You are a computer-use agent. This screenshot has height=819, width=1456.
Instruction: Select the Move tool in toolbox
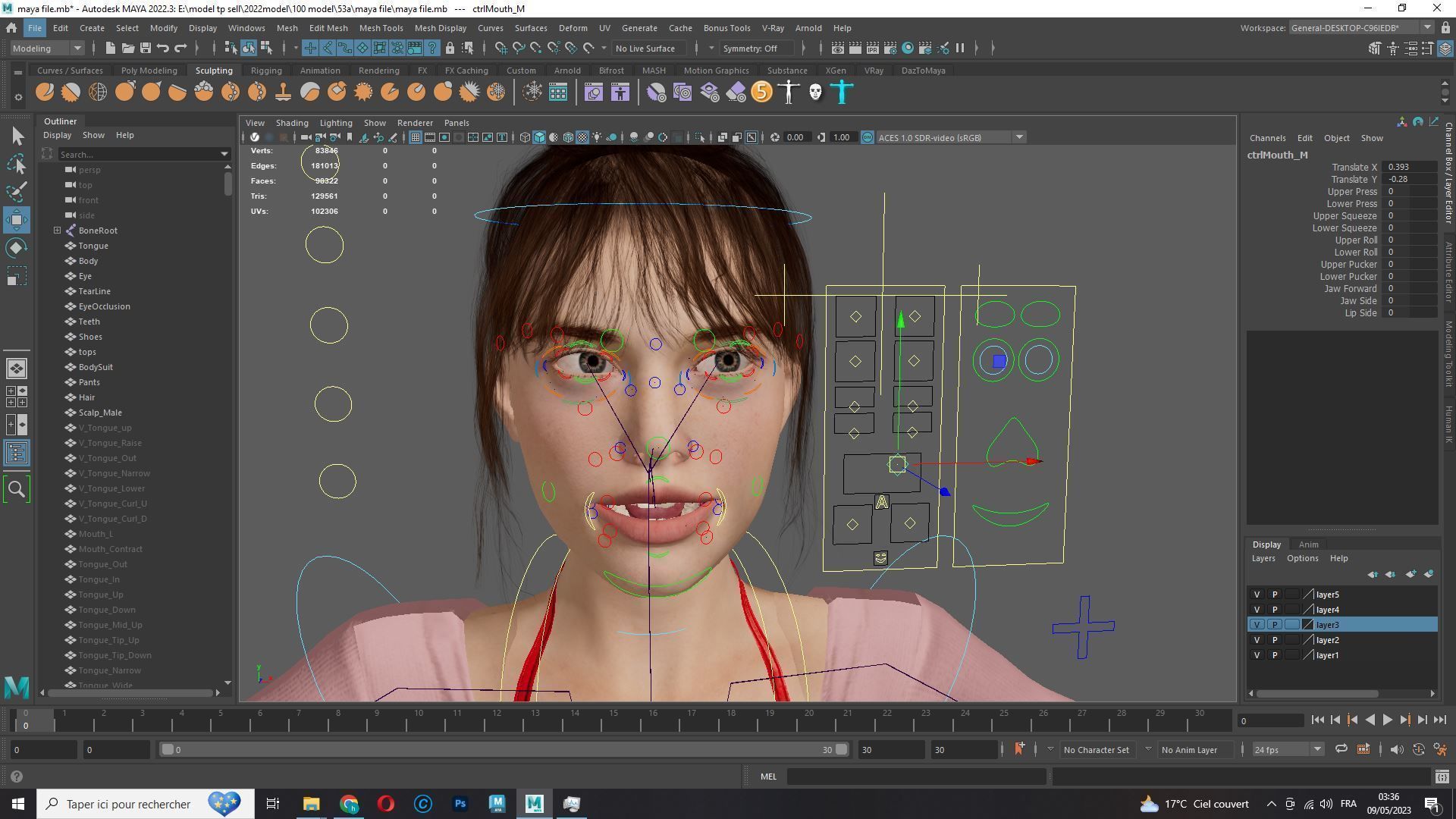pos(17,220)
